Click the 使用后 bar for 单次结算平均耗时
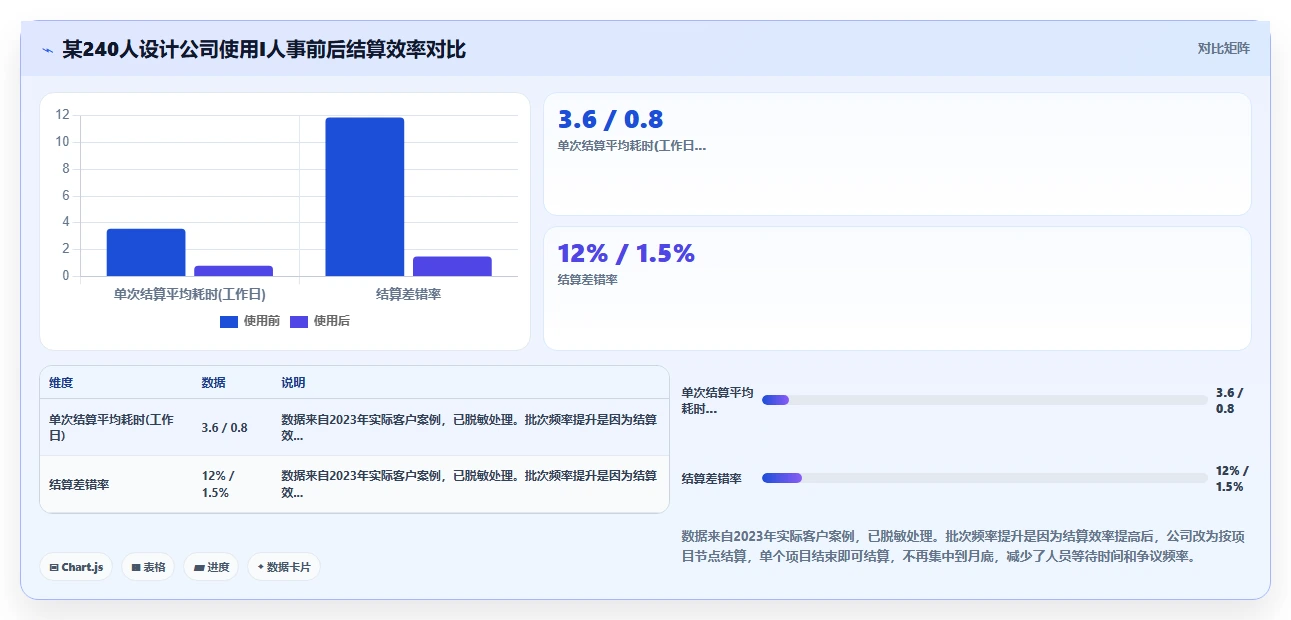 coord(233,271)
